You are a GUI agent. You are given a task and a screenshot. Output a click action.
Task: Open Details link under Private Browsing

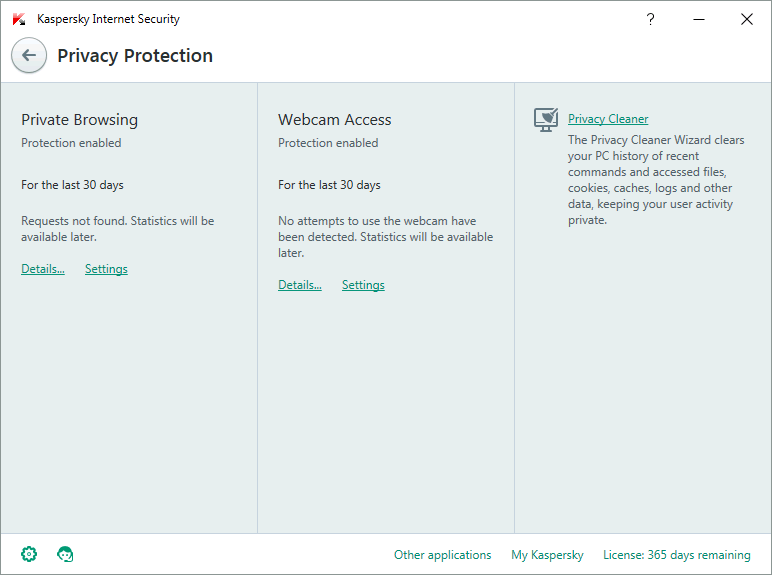coord(43,269)
